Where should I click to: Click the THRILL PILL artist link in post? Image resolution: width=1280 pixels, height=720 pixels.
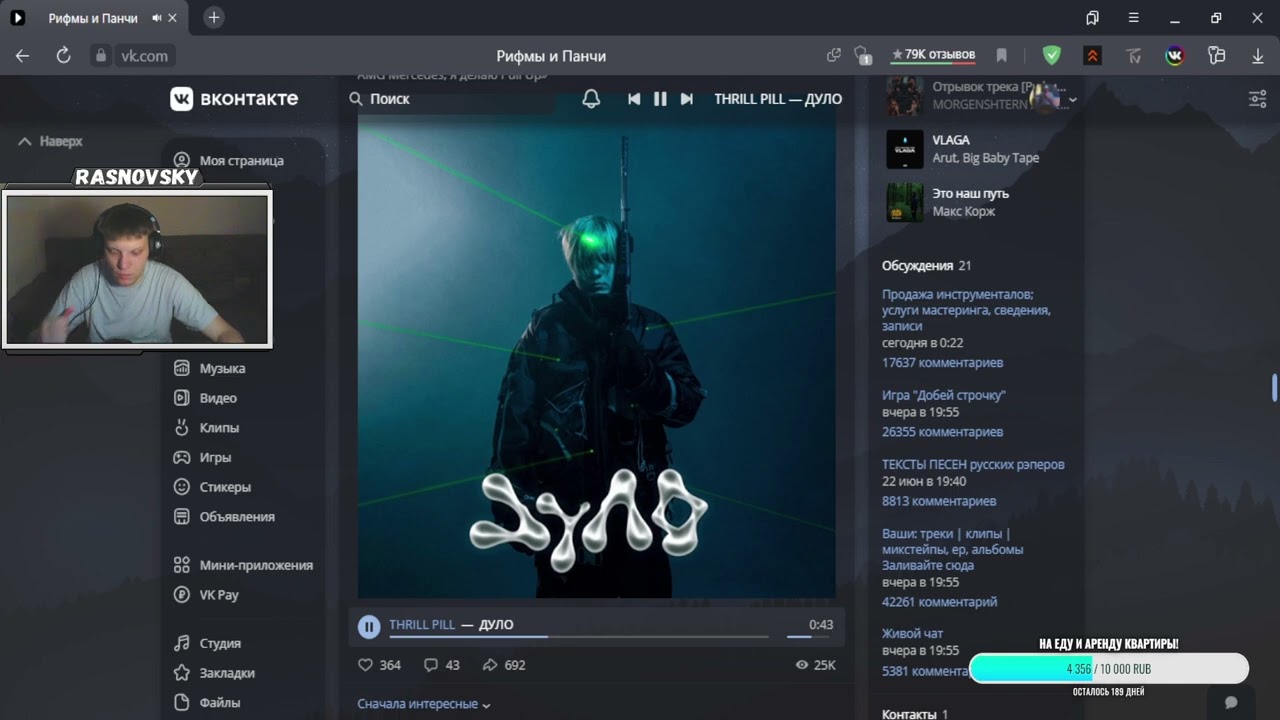tap(422, 624)
